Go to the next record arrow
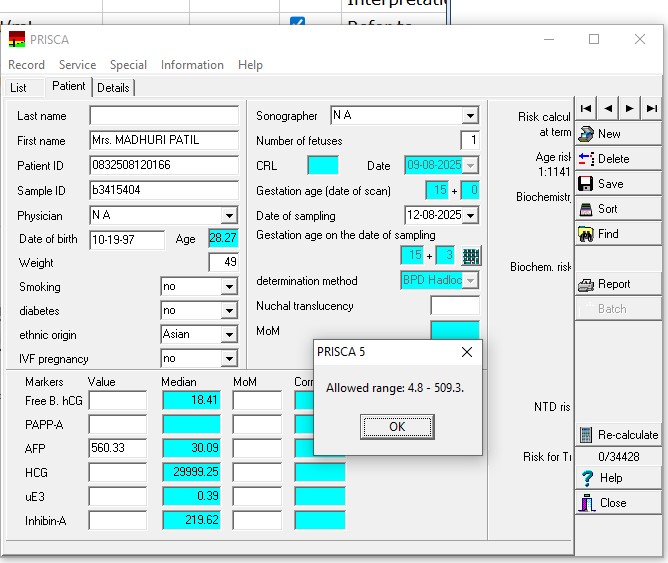 click(630, 108)
